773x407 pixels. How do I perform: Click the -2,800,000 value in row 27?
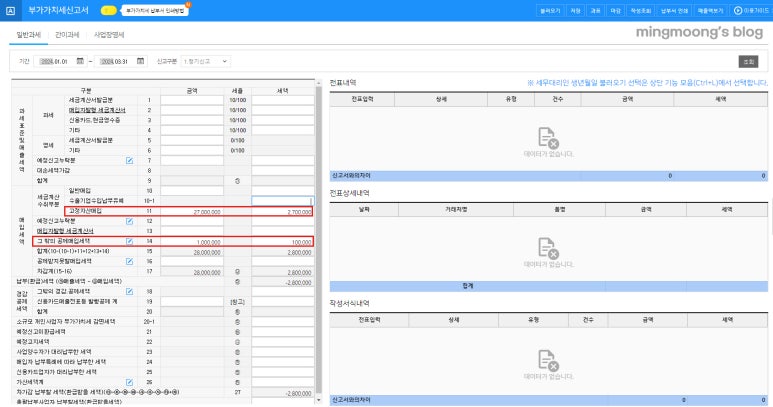[298, 393]
